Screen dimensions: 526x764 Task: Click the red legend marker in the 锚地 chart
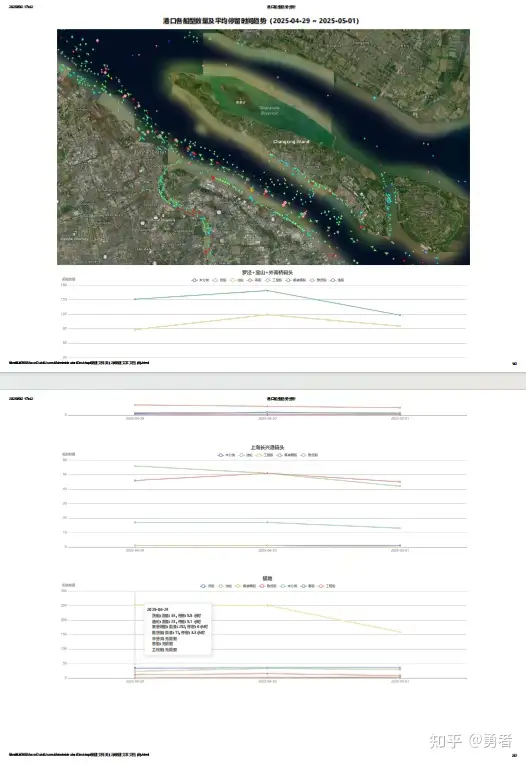pyautogui.click(x=262, y=586)
